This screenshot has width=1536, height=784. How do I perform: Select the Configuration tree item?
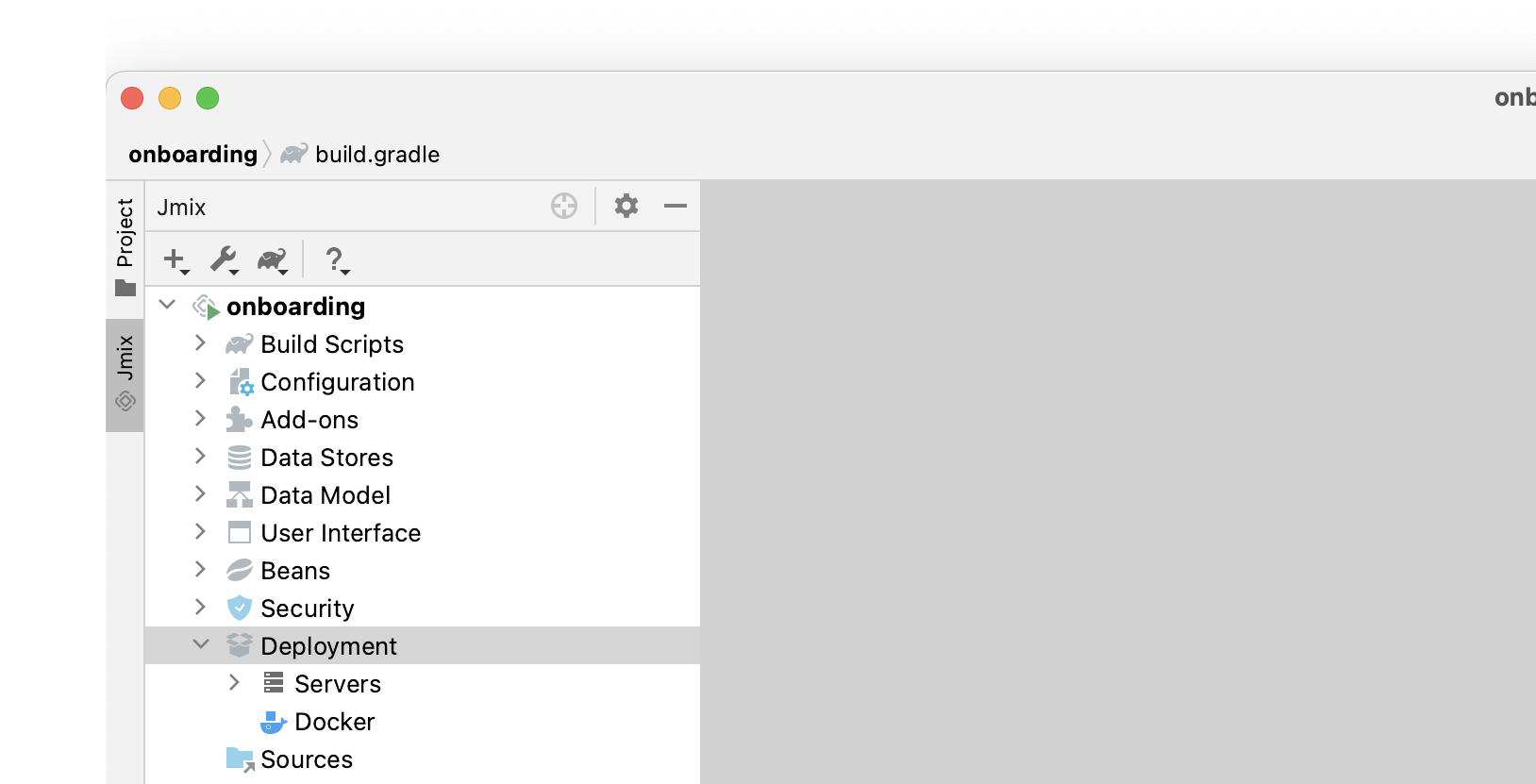pos(338,382)
